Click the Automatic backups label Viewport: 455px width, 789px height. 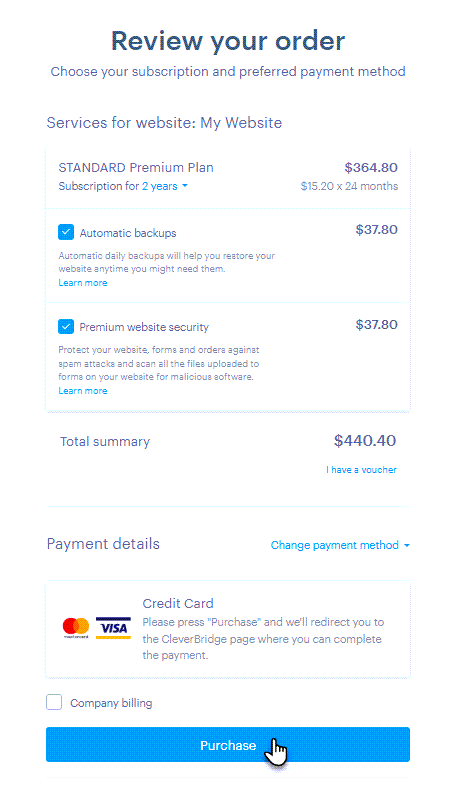[x=128, y=233]
